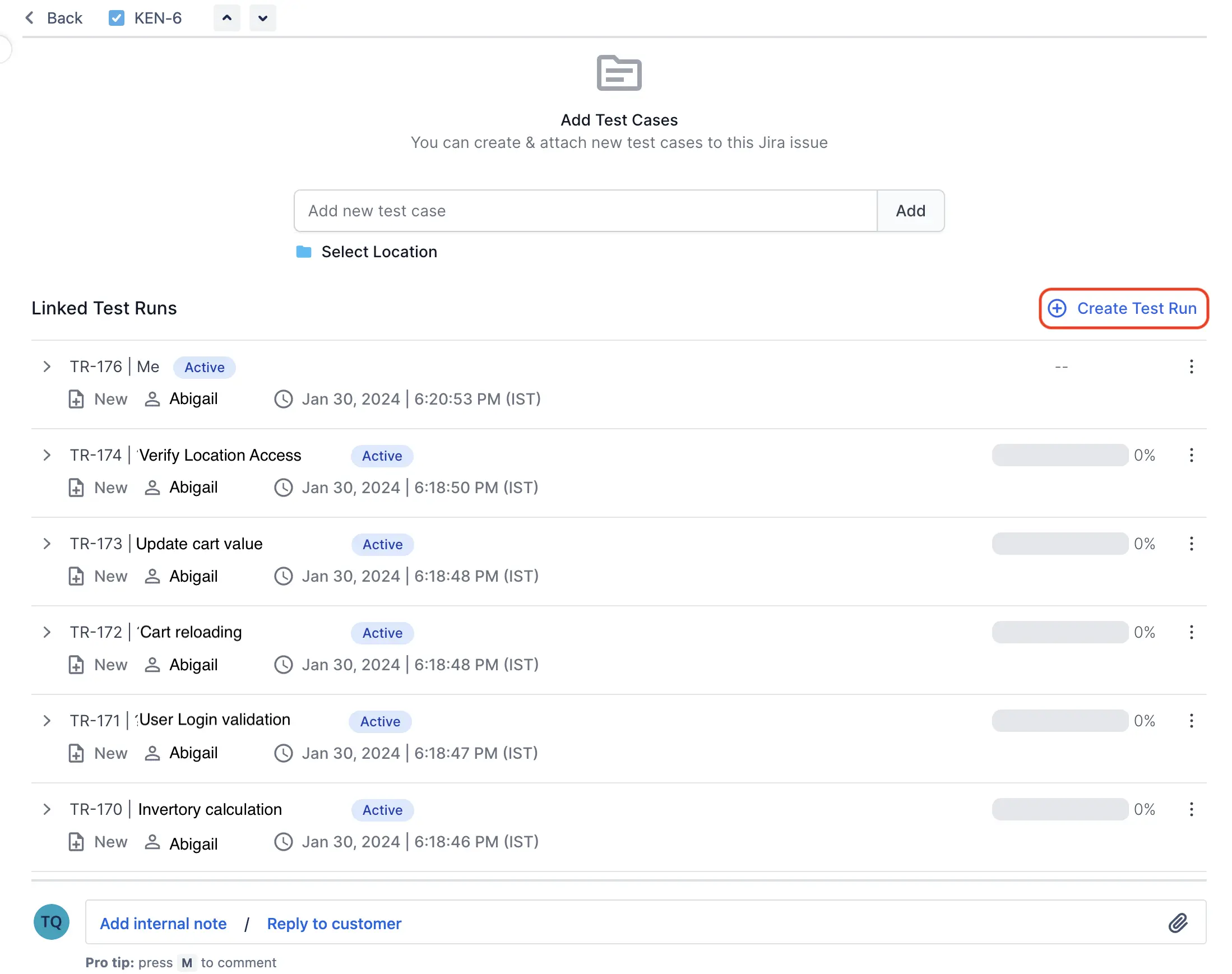Focus the Add new test case field

(585, 211)
